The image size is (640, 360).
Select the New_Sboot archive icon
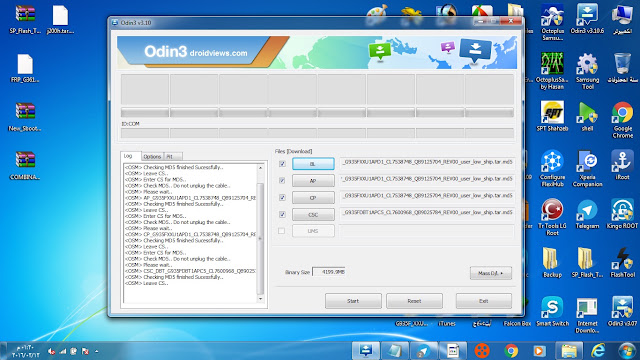coord(25,116)
